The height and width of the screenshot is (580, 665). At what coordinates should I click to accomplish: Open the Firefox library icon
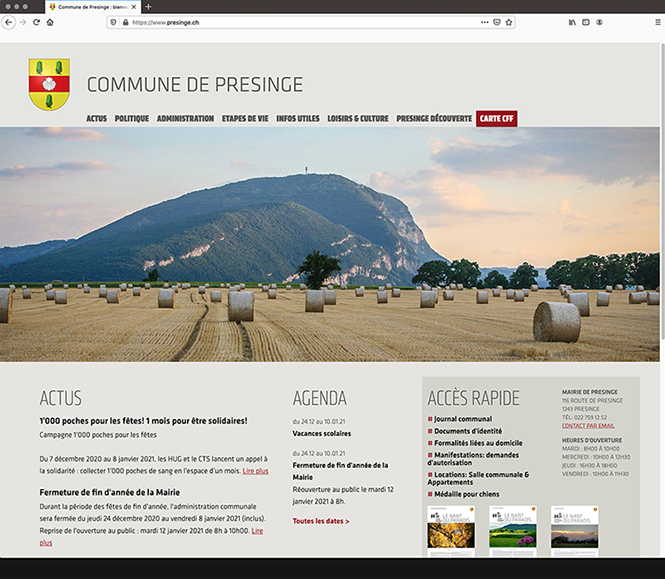click(572, 21)
